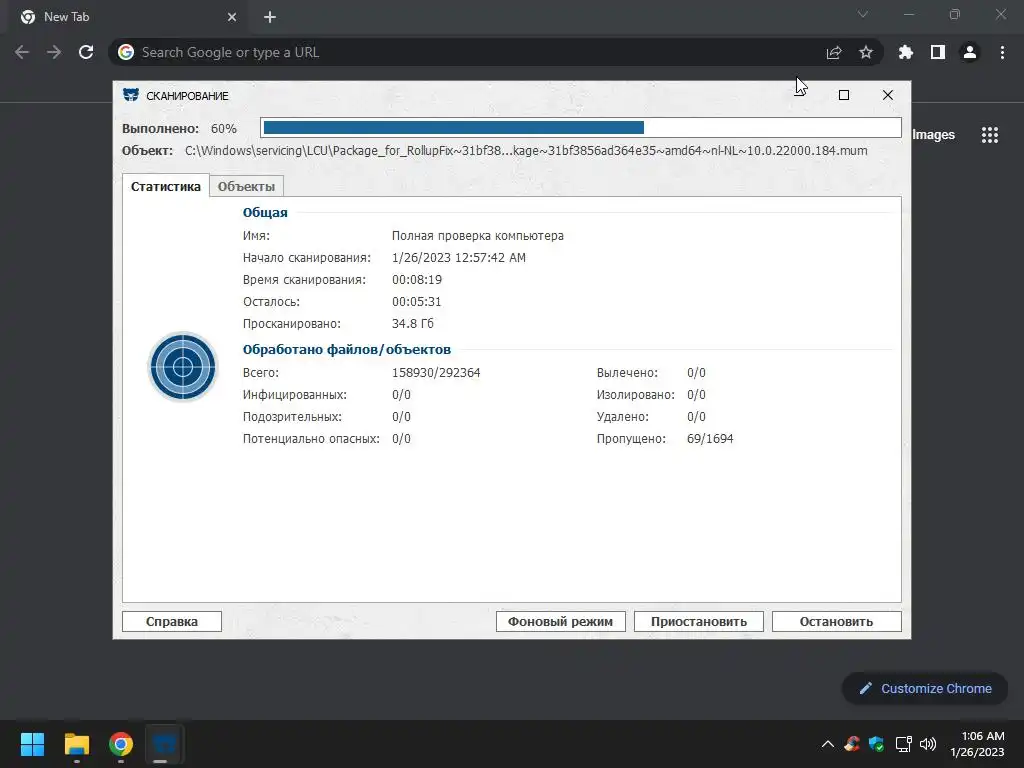Viewport: 1024px width, 768px height.
Task: Open the Google apps grid
Action: 990,135
